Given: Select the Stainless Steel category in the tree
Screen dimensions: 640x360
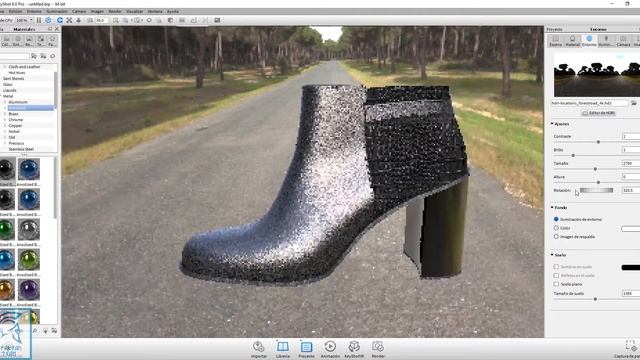Looking at the screenshot, I should pos(21,149).
